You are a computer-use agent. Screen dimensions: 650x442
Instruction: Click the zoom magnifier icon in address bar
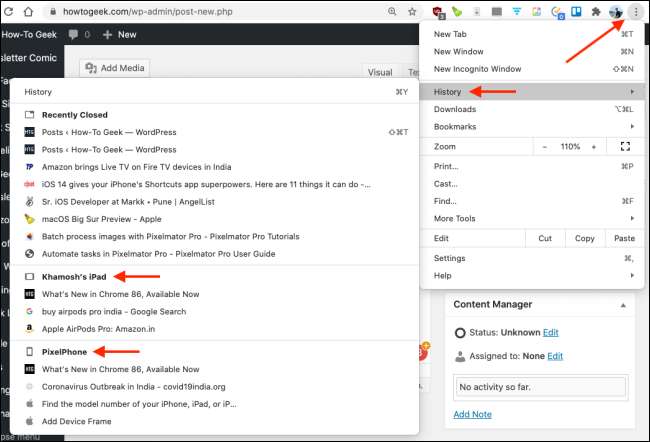391,12
